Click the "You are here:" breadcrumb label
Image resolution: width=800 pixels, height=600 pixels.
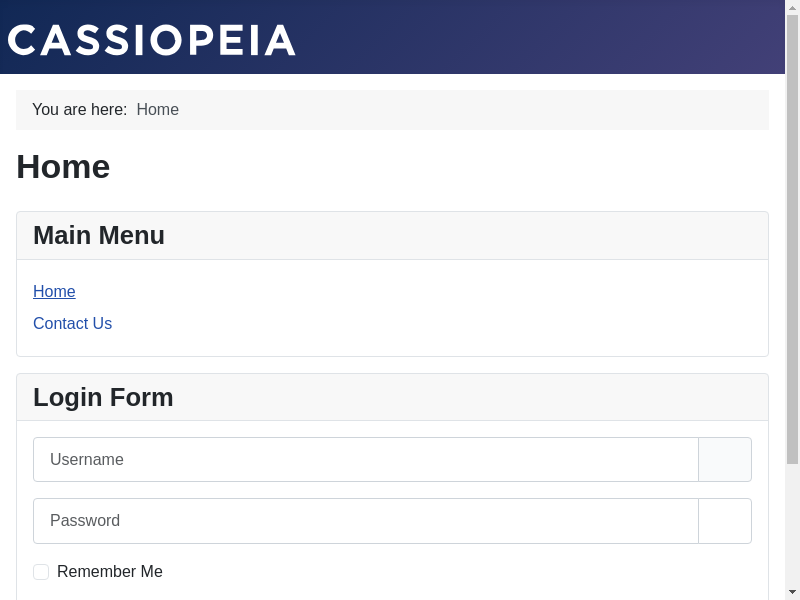(80, 110)
